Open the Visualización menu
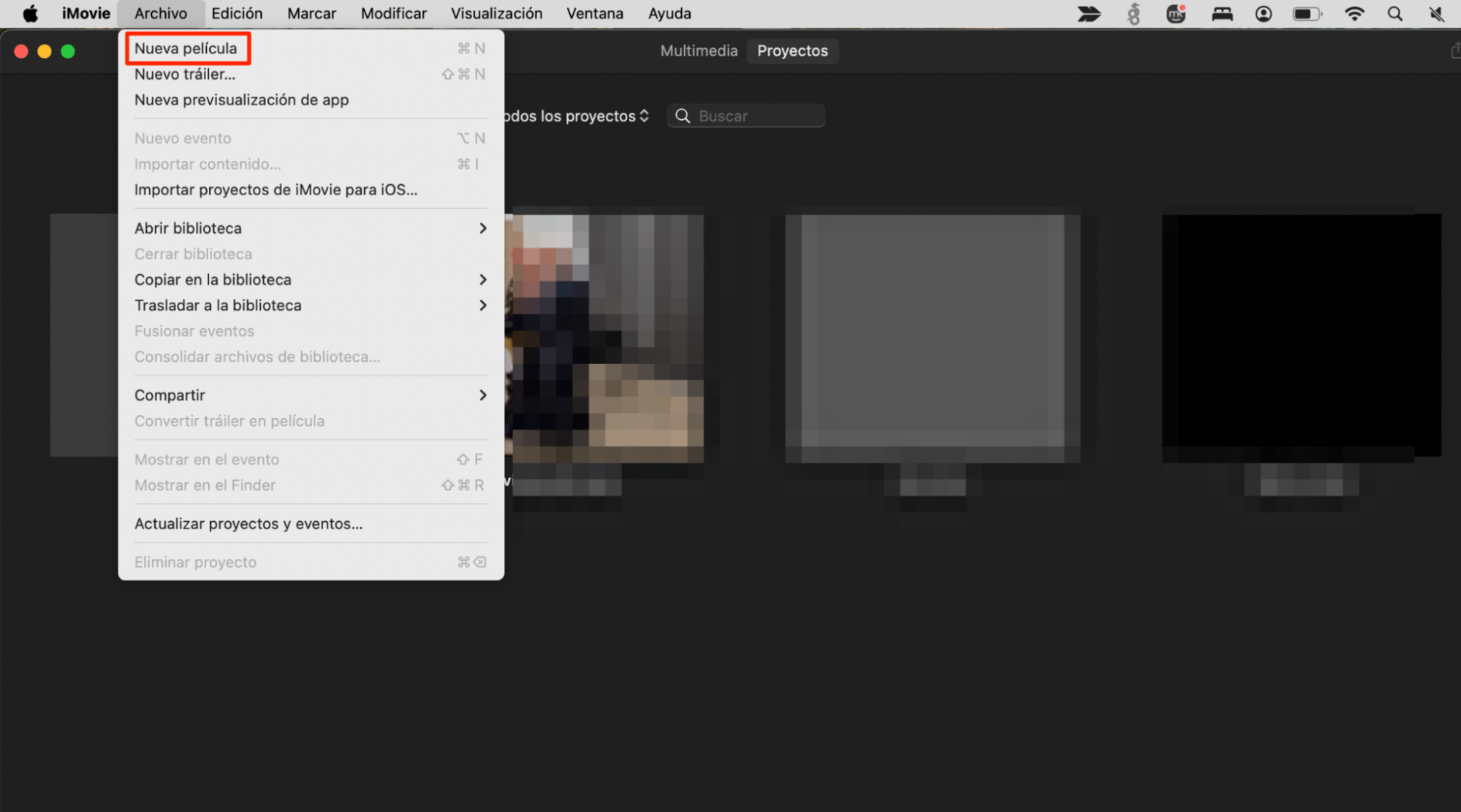This screenshot has height=812, width=1461. (x=496, y=13)
